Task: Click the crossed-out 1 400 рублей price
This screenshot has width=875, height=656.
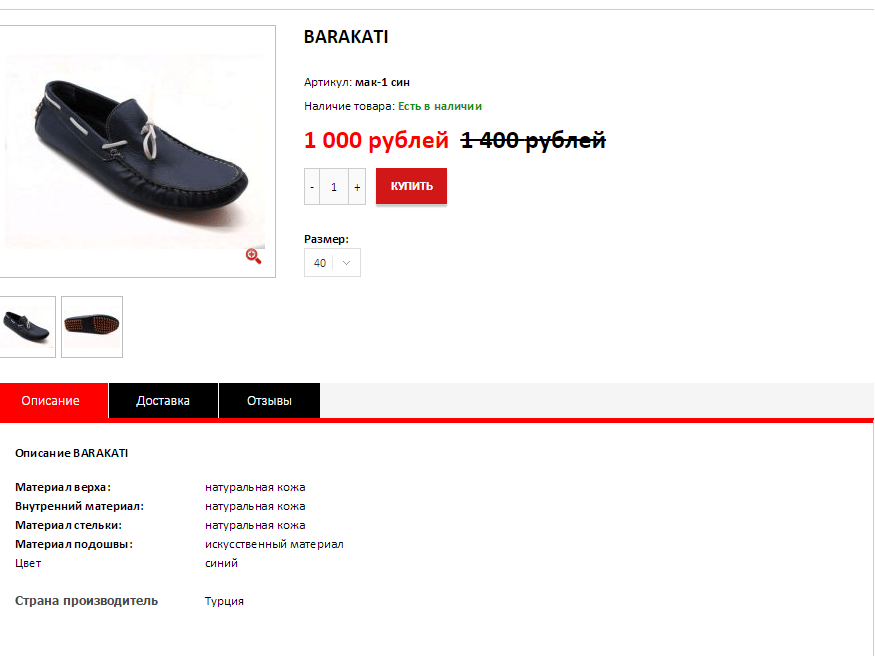Action: click(533, 140)
